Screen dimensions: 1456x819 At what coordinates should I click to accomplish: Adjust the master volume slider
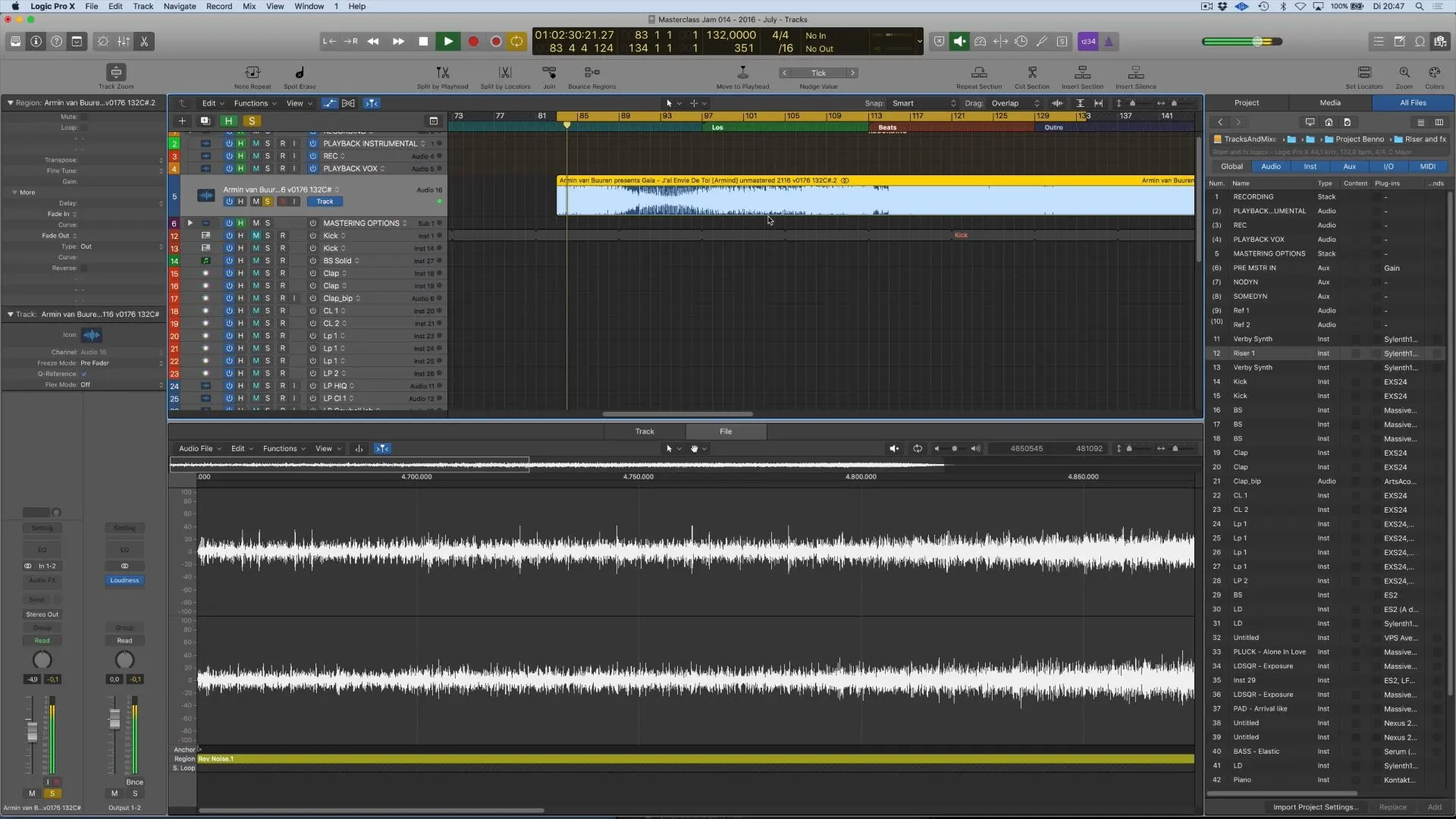(1257, 42)
